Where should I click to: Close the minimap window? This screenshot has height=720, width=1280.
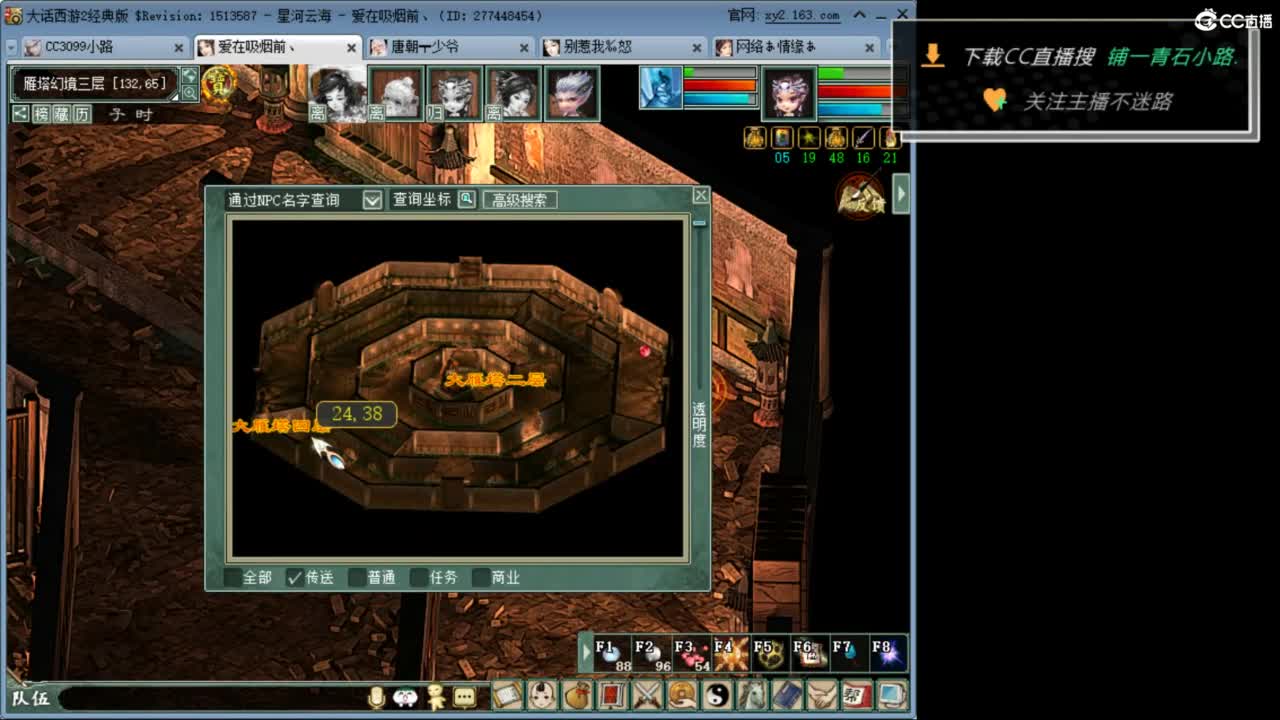[701, 195]
